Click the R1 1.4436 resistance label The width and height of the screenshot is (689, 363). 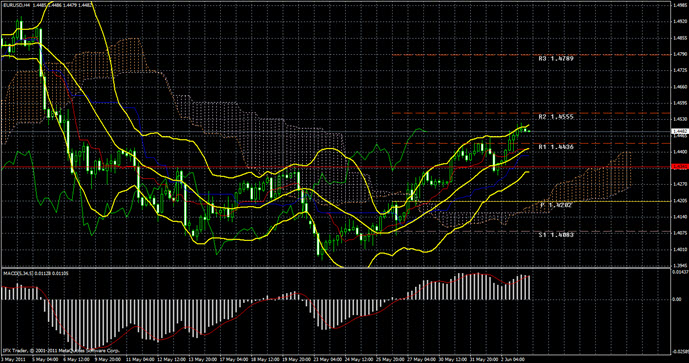pos(555,147)
